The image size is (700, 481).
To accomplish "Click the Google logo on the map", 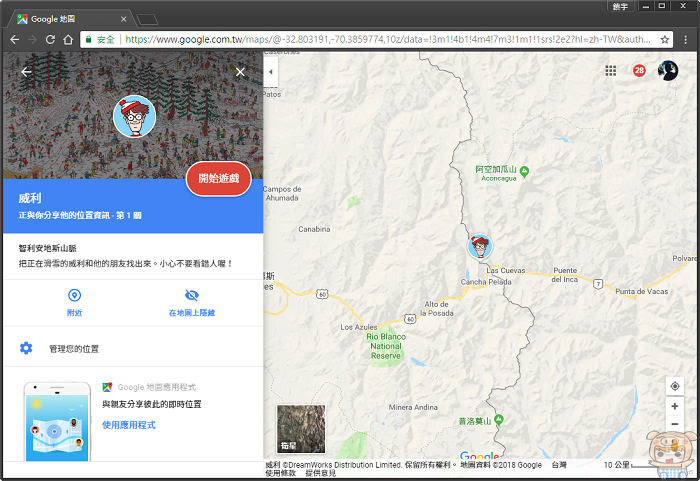I will click(479, 456).
